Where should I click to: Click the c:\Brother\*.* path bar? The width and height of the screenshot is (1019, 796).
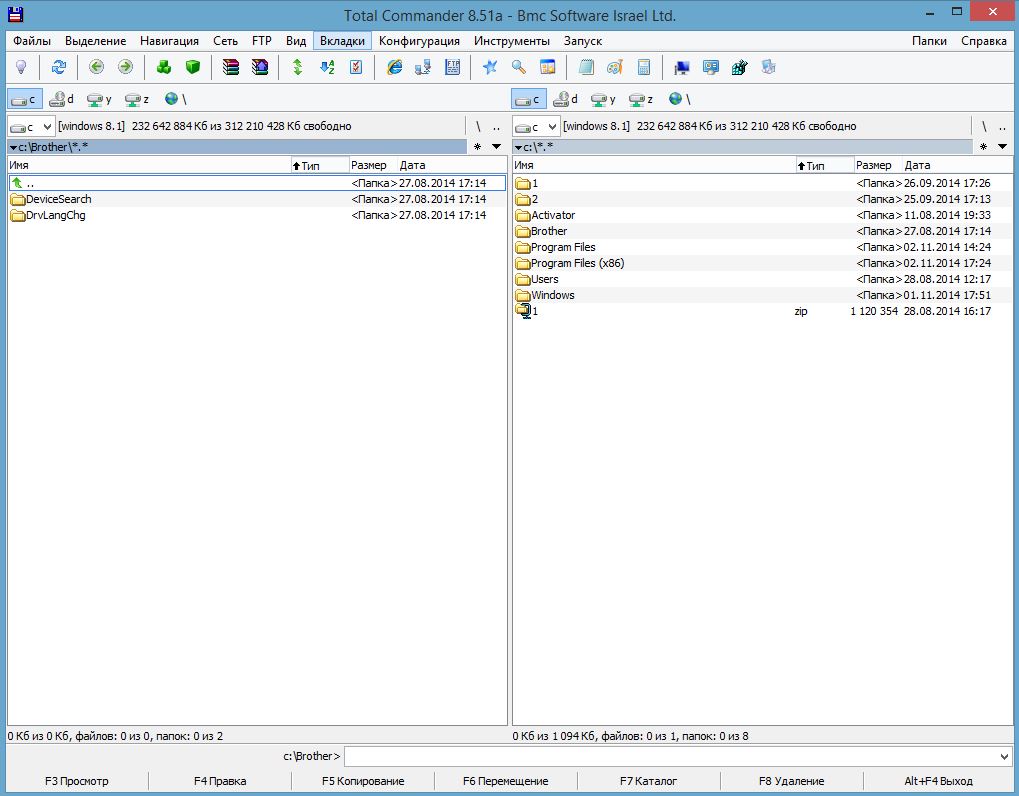coord(237,147)
